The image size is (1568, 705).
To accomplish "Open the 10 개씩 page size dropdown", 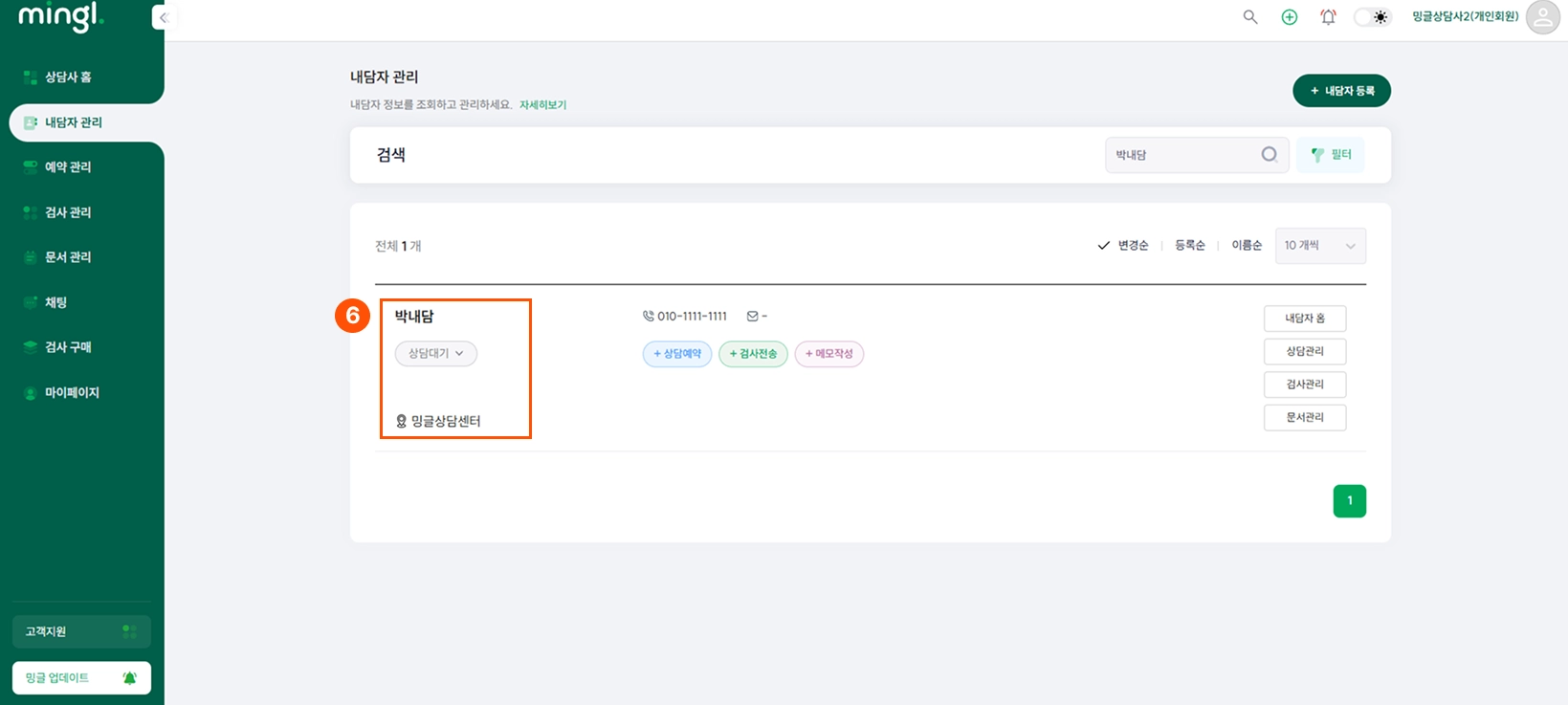I will [x=1320, y=246].
